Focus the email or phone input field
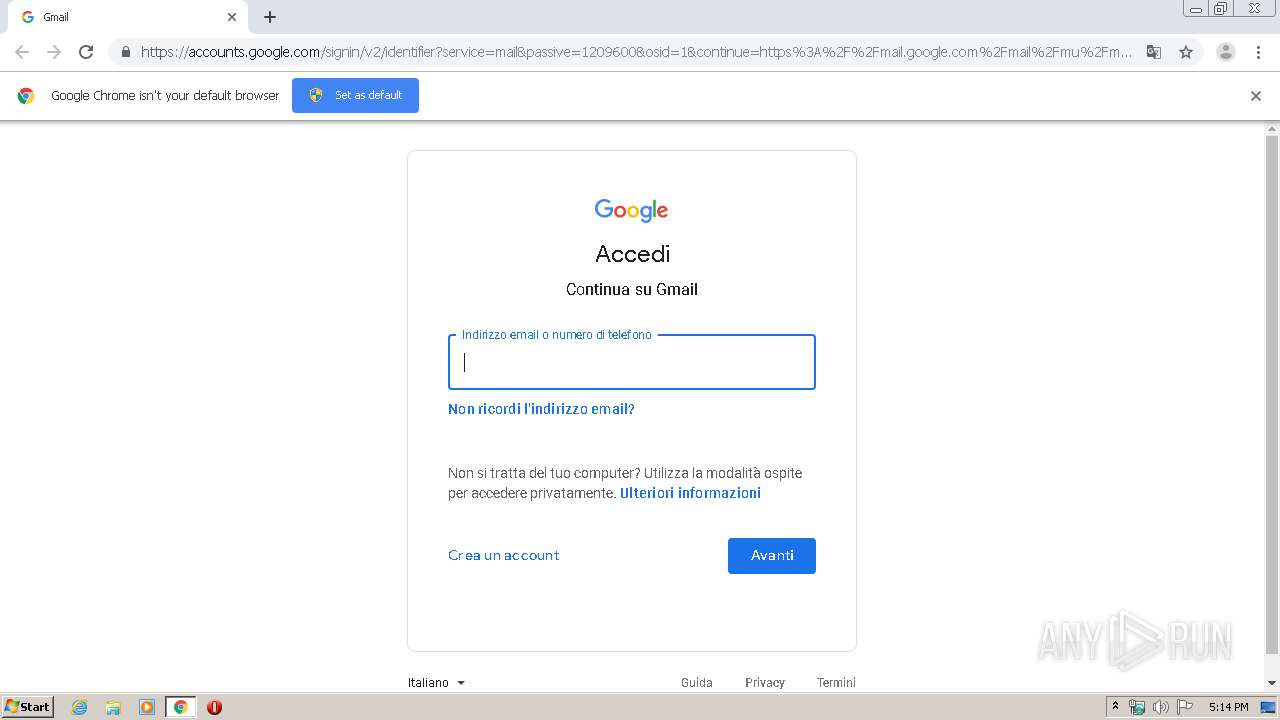This screenshot has width=1280, height=720. tap(632, 362)
